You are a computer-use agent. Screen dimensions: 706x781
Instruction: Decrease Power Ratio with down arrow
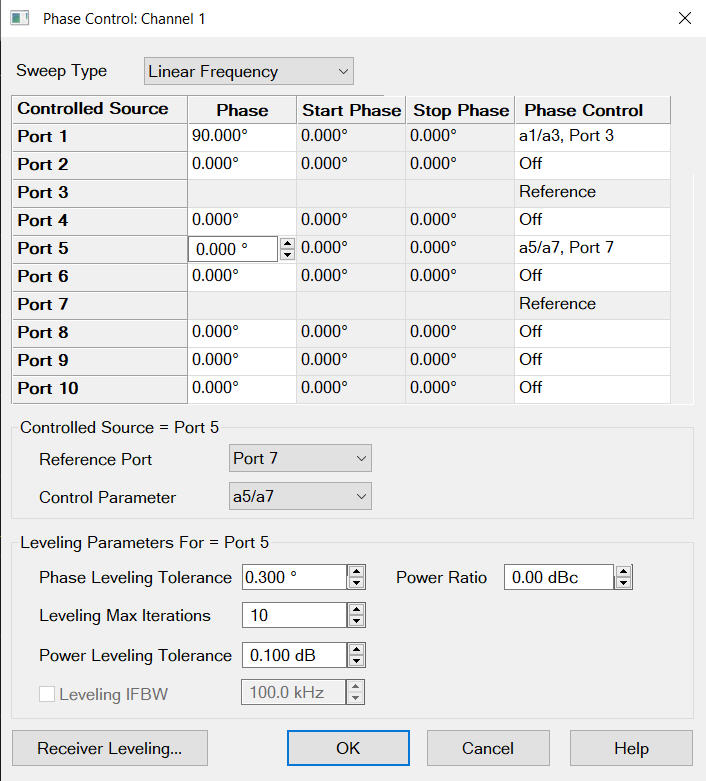(x=623, y=583)
